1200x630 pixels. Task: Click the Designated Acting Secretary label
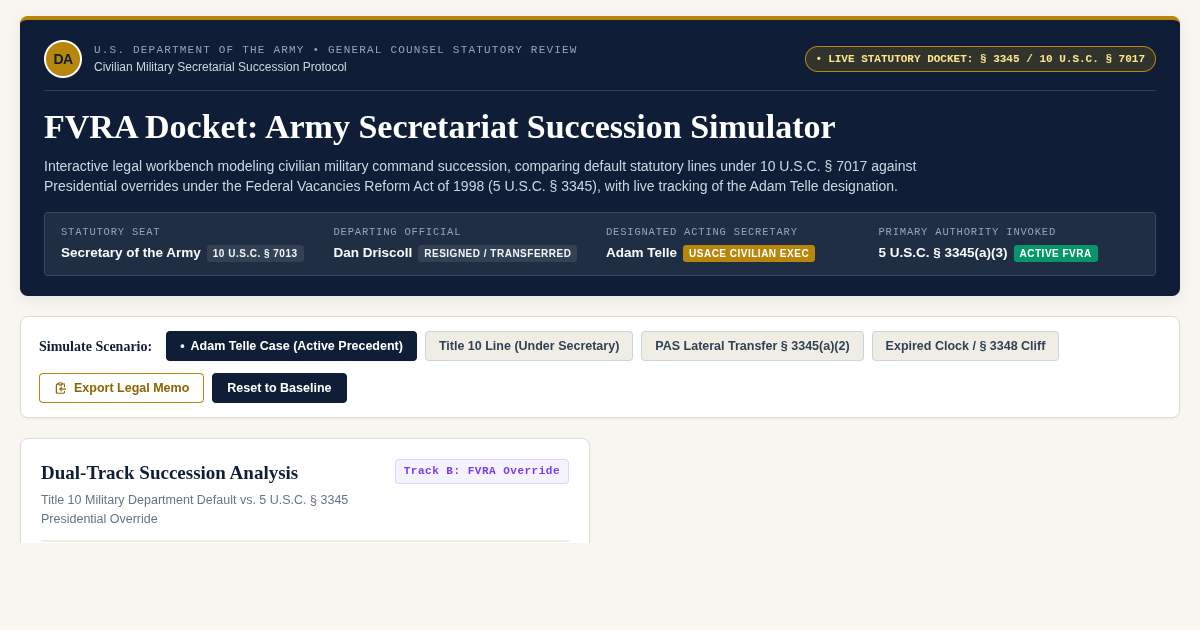point(702,232)
